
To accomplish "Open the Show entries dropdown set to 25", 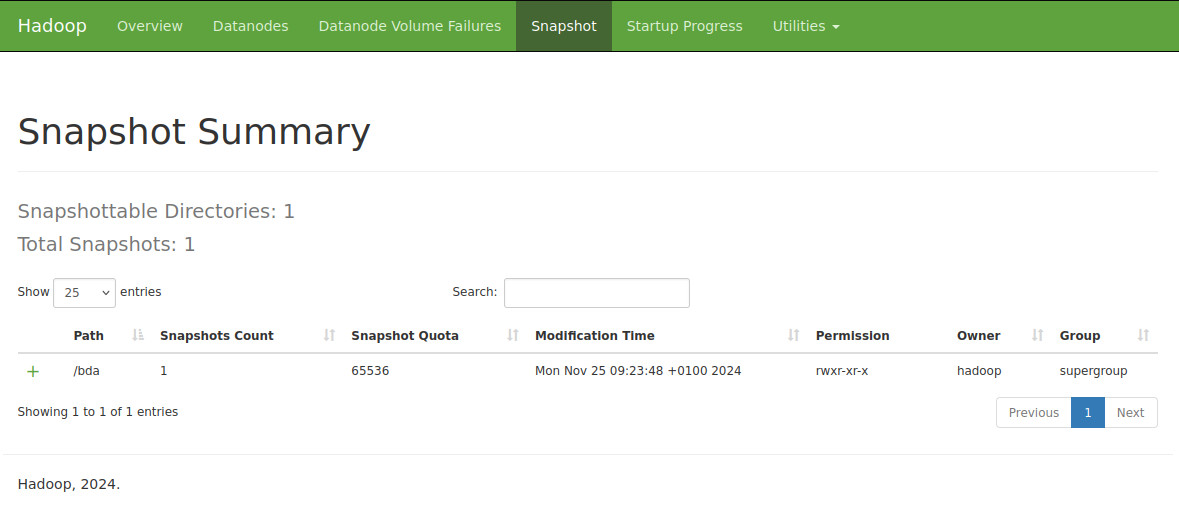I will click(x=84, y=292).
